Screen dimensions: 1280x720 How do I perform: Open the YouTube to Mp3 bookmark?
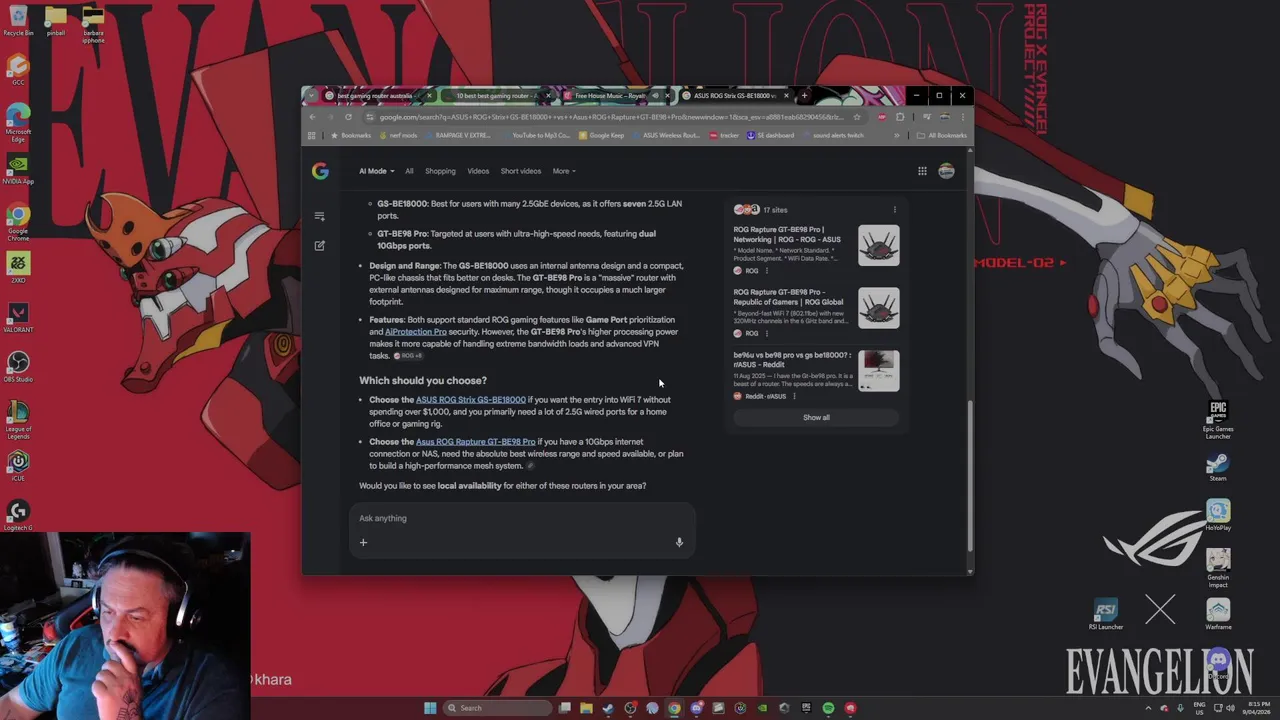[x=536, y=135]
